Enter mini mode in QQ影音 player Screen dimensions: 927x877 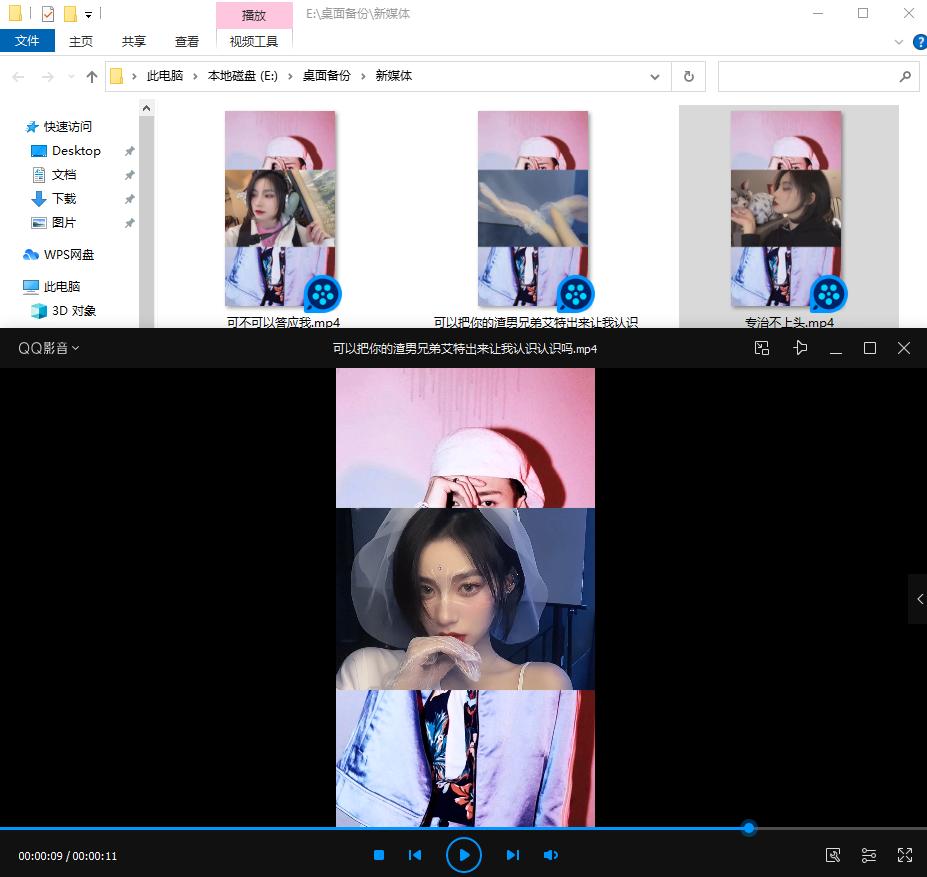[761, 347]
